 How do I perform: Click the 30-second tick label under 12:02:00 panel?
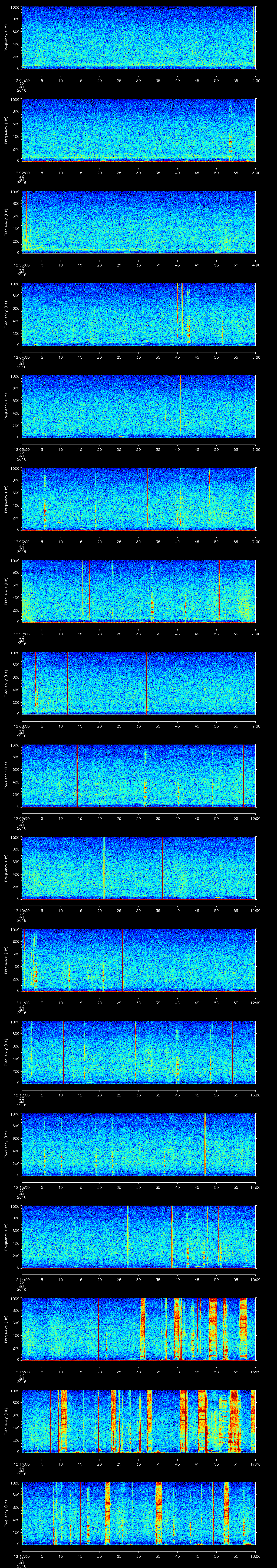pyautogui.click(x=138, y=173)
